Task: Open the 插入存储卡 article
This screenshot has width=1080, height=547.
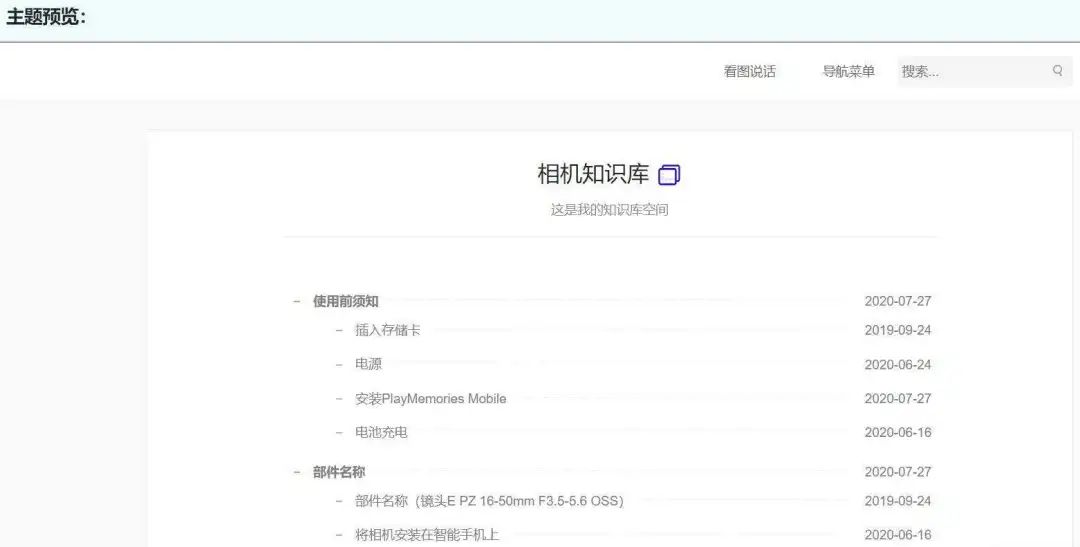Action: tap(388, 330)
